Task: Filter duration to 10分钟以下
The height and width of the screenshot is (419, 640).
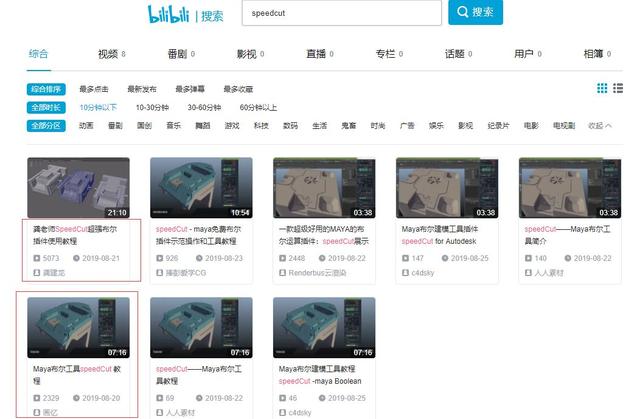Action: coord(98,108)
